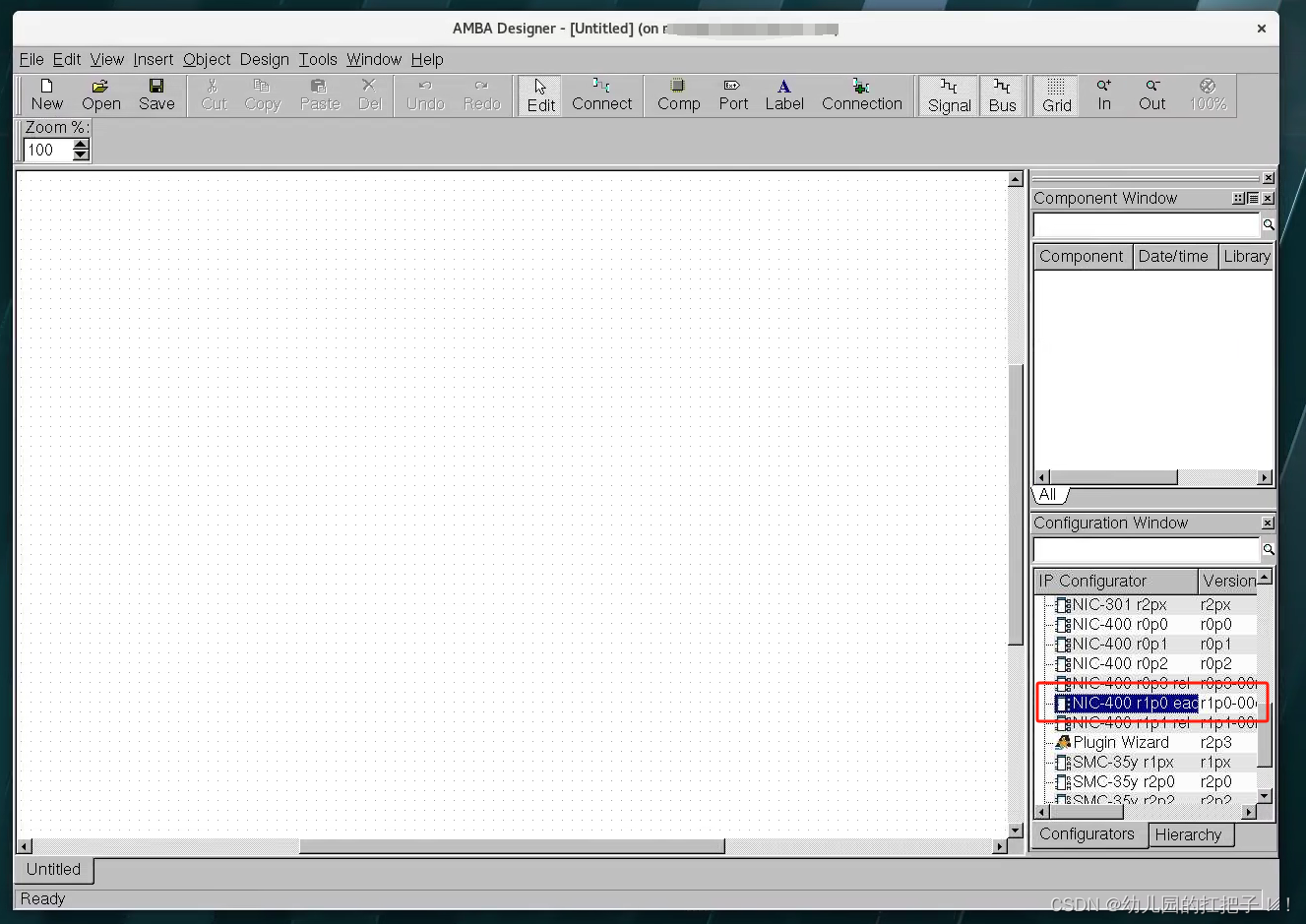This screenshot has height=924, width=1306.
Task: Zoom in with the In magnifier icon
Action: (x=1103, y=94)
